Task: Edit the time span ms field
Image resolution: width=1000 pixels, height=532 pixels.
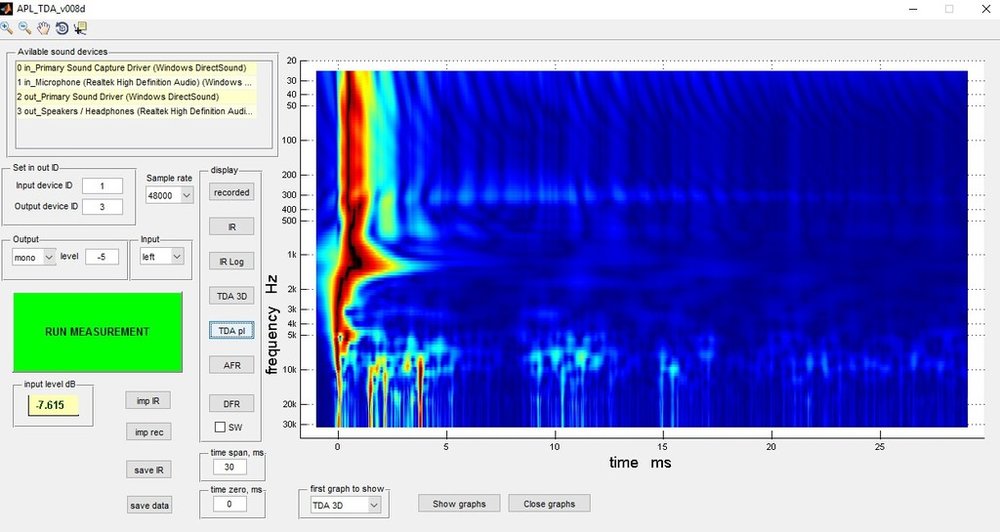Action: click(x=229, y=467)
